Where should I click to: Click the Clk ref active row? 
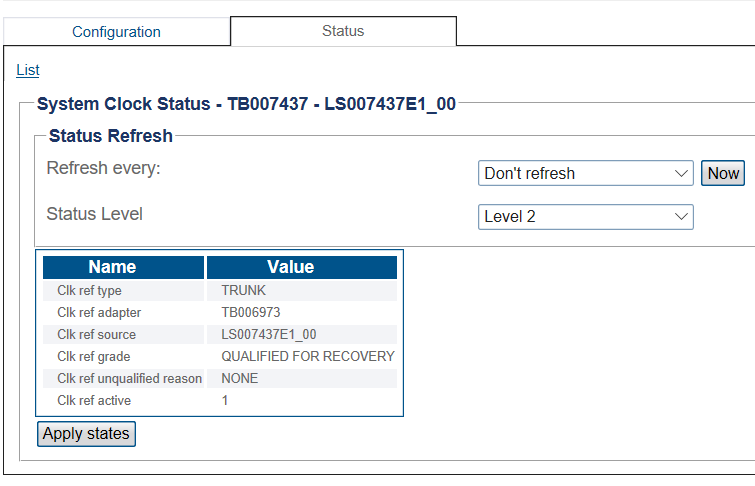tap(220, 401)
